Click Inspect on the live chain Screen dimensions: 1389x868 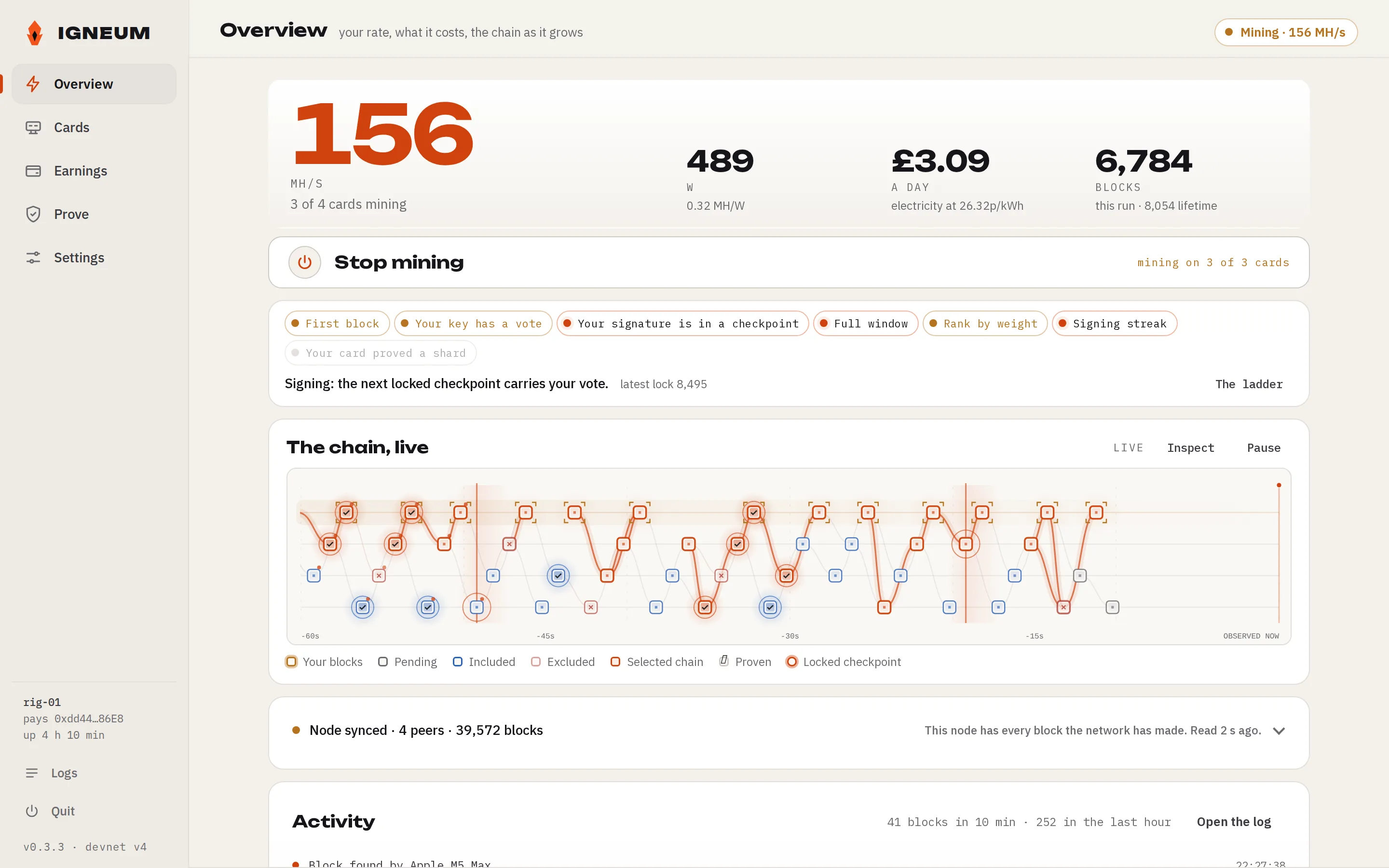(1190, 448)
